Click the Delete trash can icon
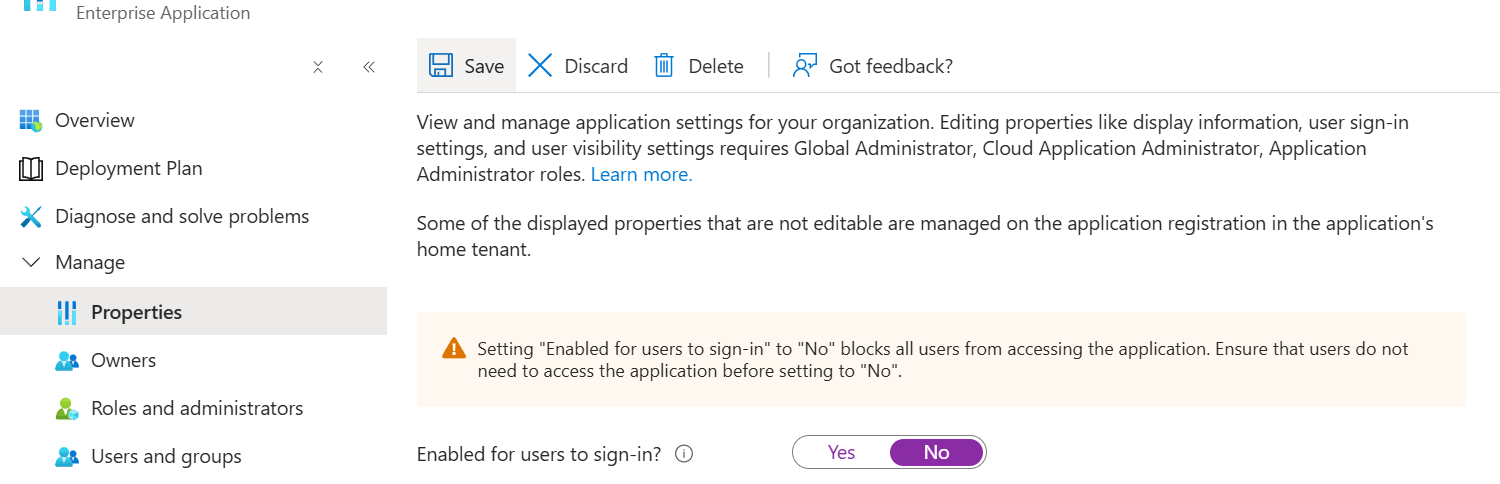Screen dimensions: 1500x484 click(664, 66)
